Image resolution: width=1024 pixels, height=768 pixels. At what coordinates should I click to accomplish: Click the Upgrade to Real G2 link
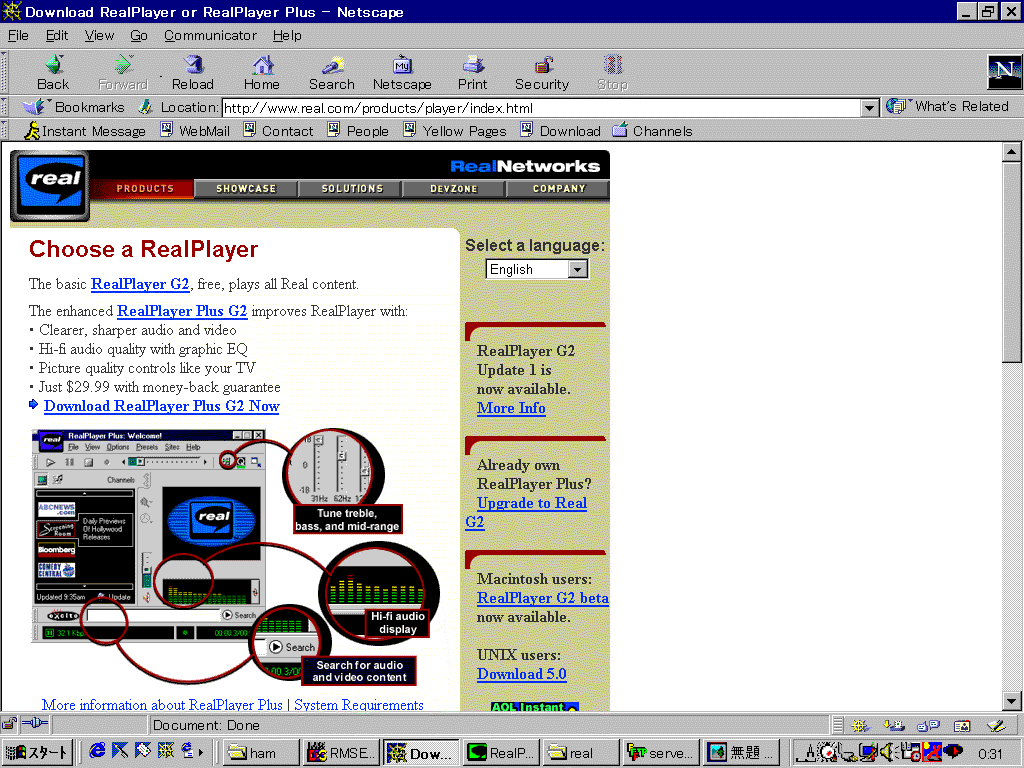click(x=532, y=504)
